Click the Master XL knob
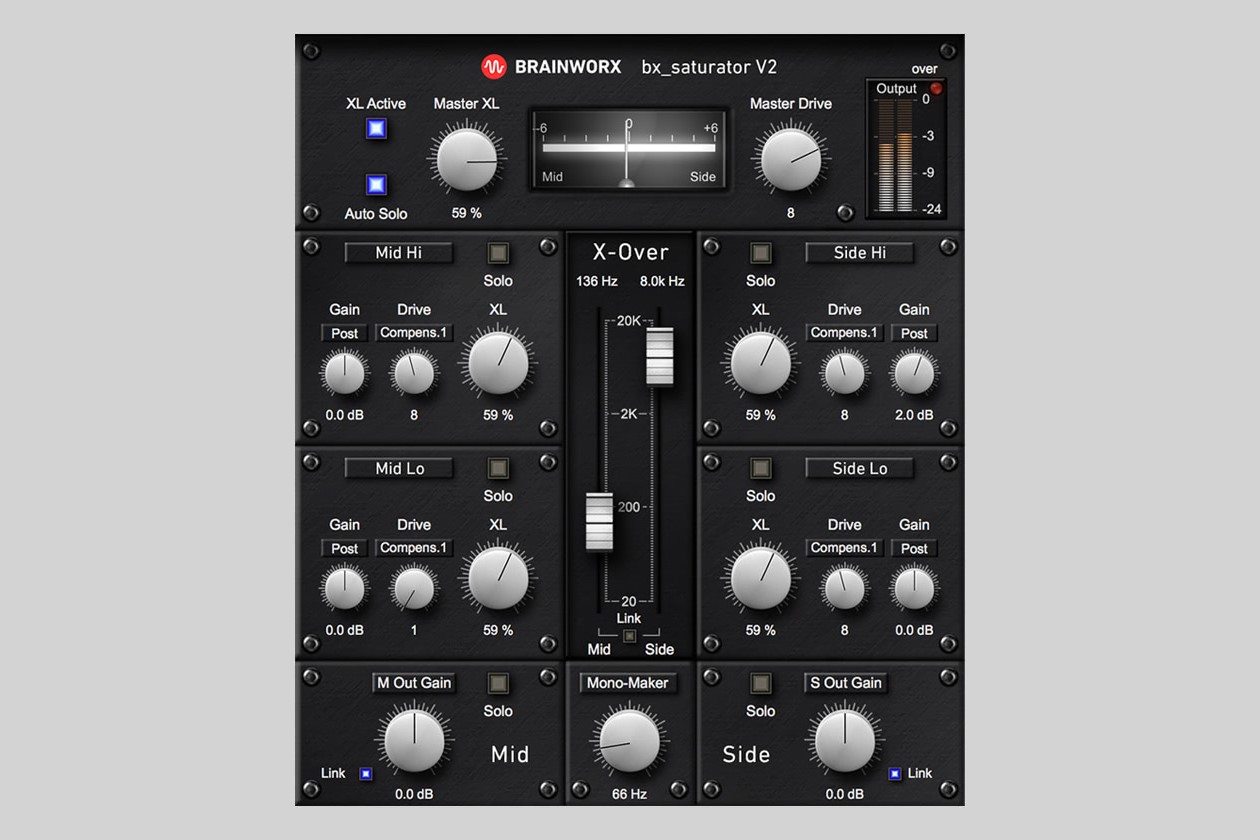 466,160
